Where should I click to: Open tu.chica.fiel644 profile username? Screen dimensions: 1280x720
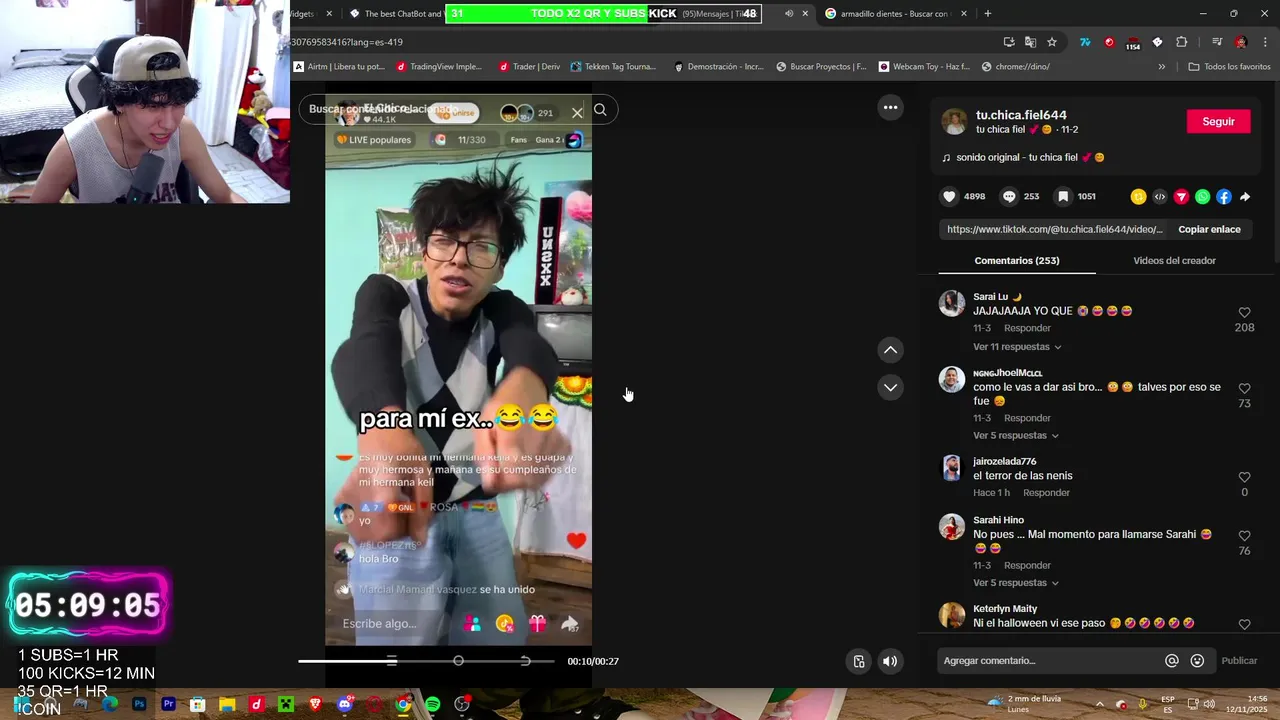(1021, 115)
